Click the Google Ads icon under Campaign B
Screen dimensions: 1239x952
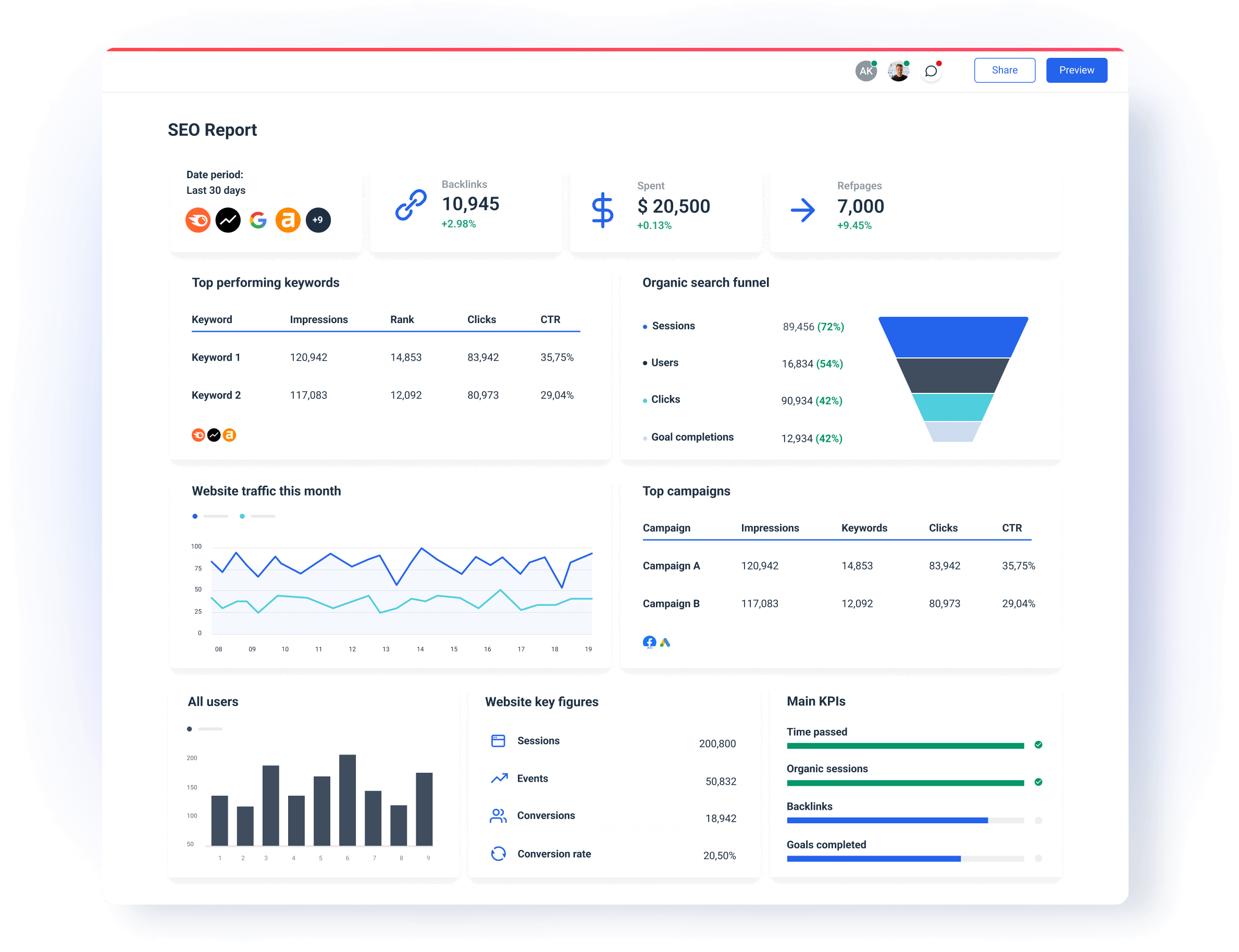coord(665,642)
